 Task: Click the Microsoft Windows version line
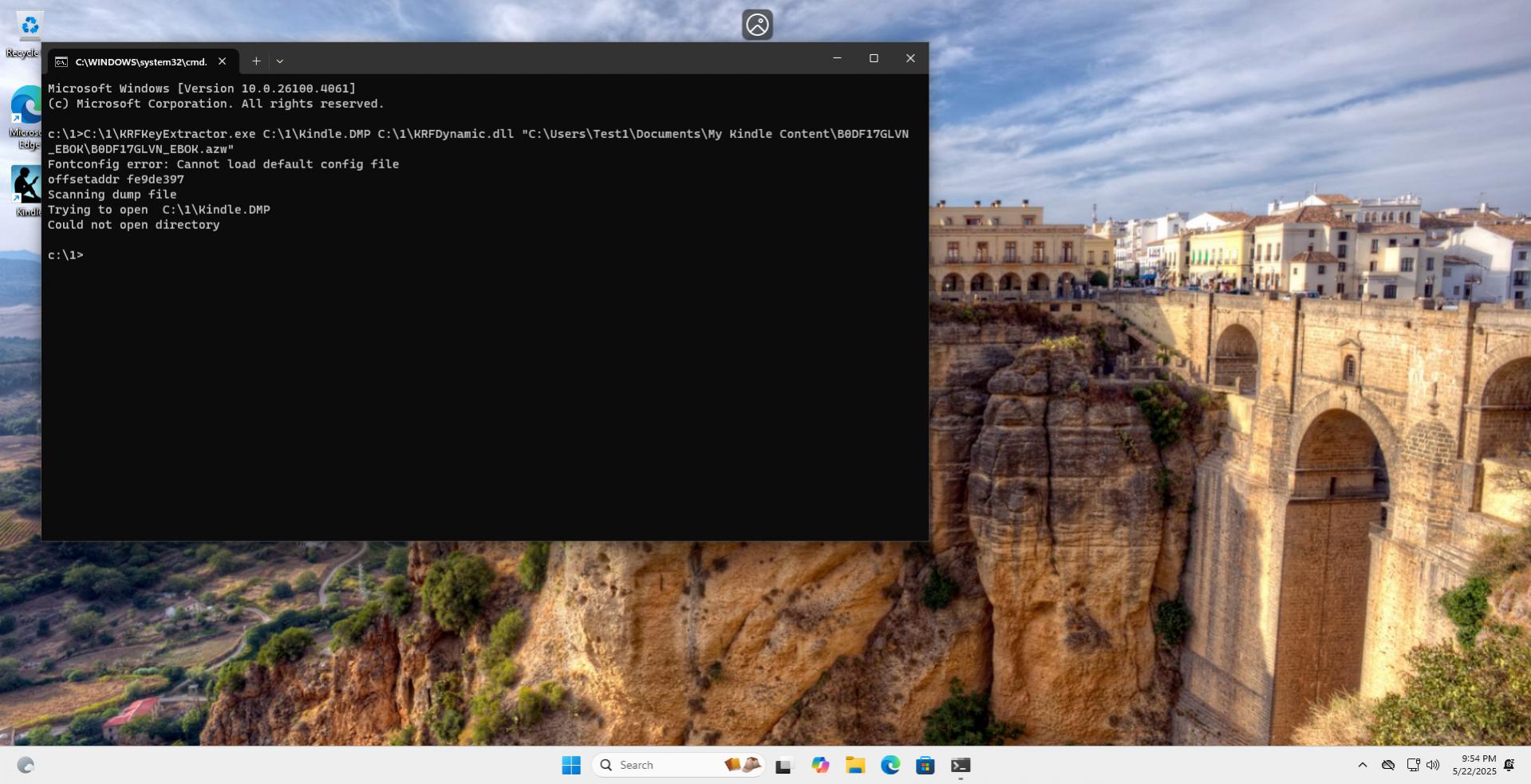[202, 89]
